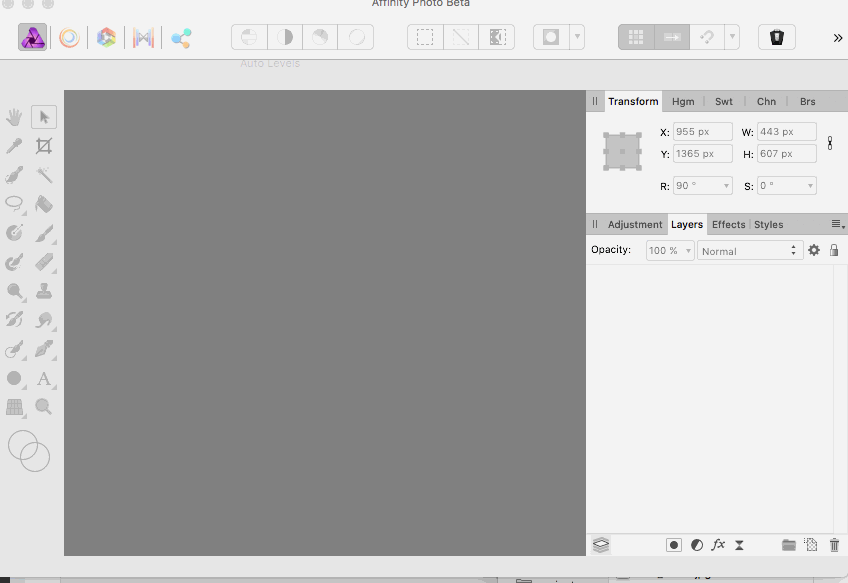Select the View (hand) tool
This screenshot has width=848, height=583.
point(14,117)
